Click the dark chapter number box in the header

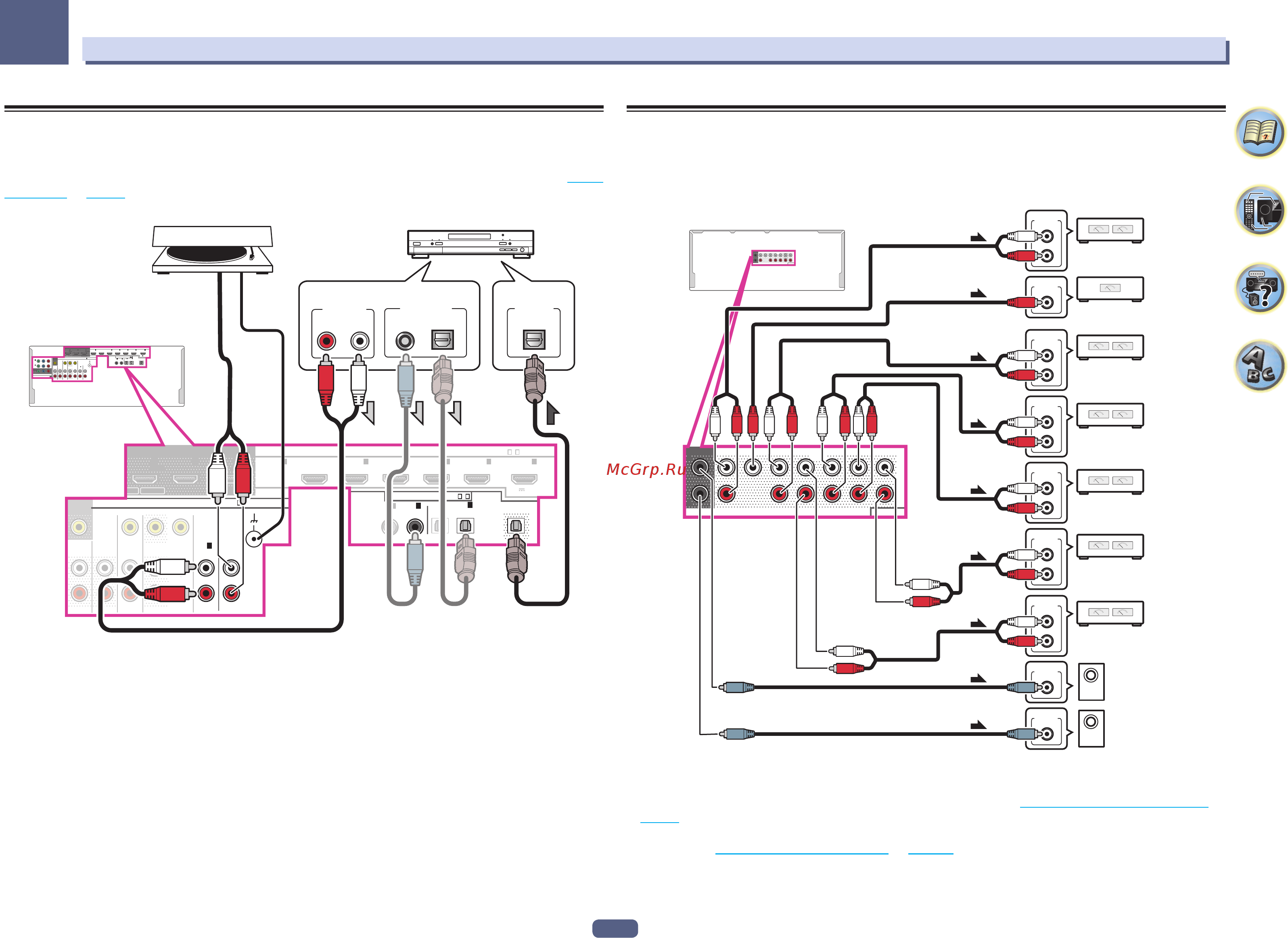[x=34, y=32]
